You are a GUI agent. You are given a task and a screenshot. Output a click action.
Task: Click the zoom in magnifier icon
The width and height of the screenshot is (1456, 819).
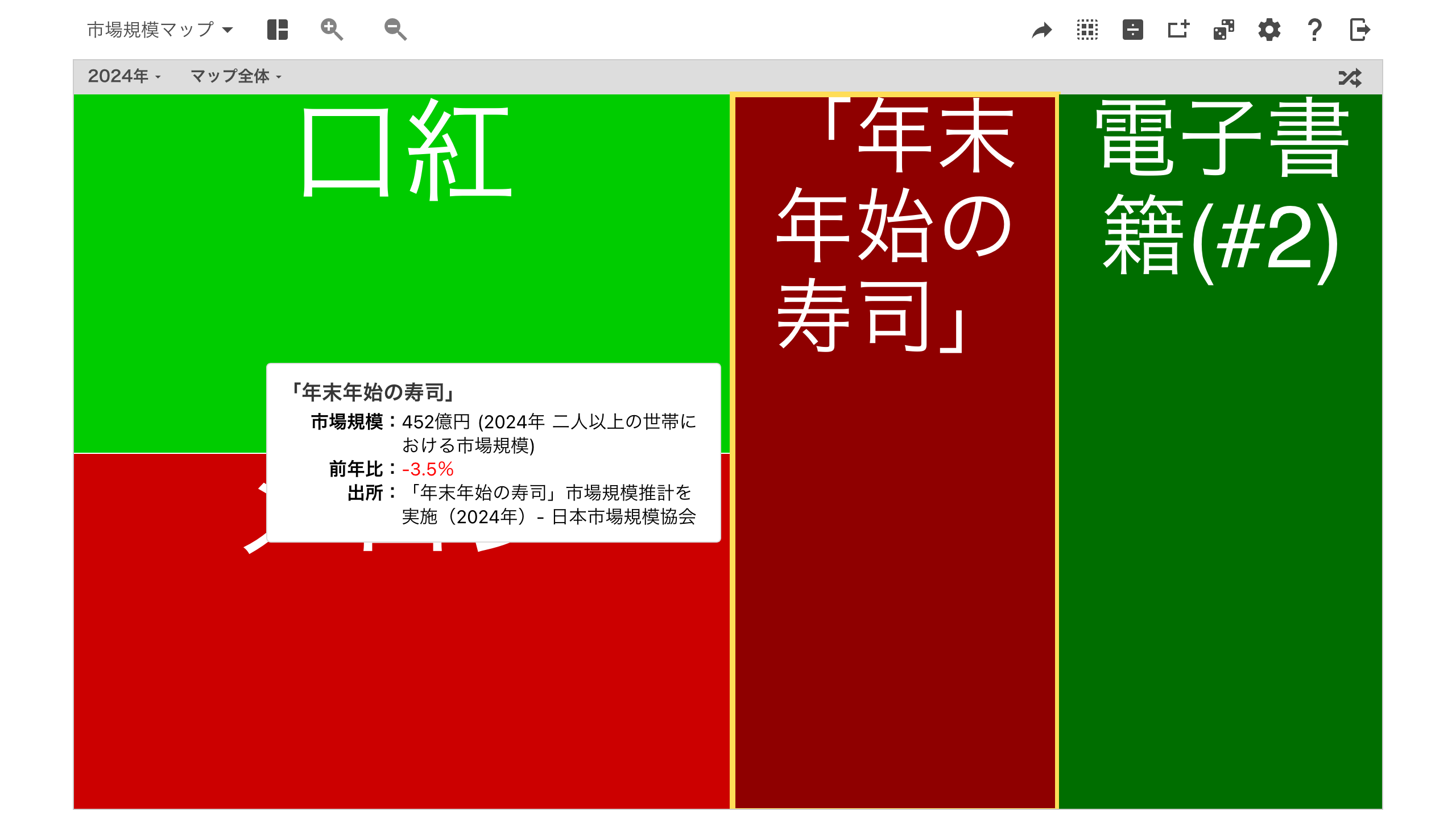pyautogui.click(x=332, y=30)
